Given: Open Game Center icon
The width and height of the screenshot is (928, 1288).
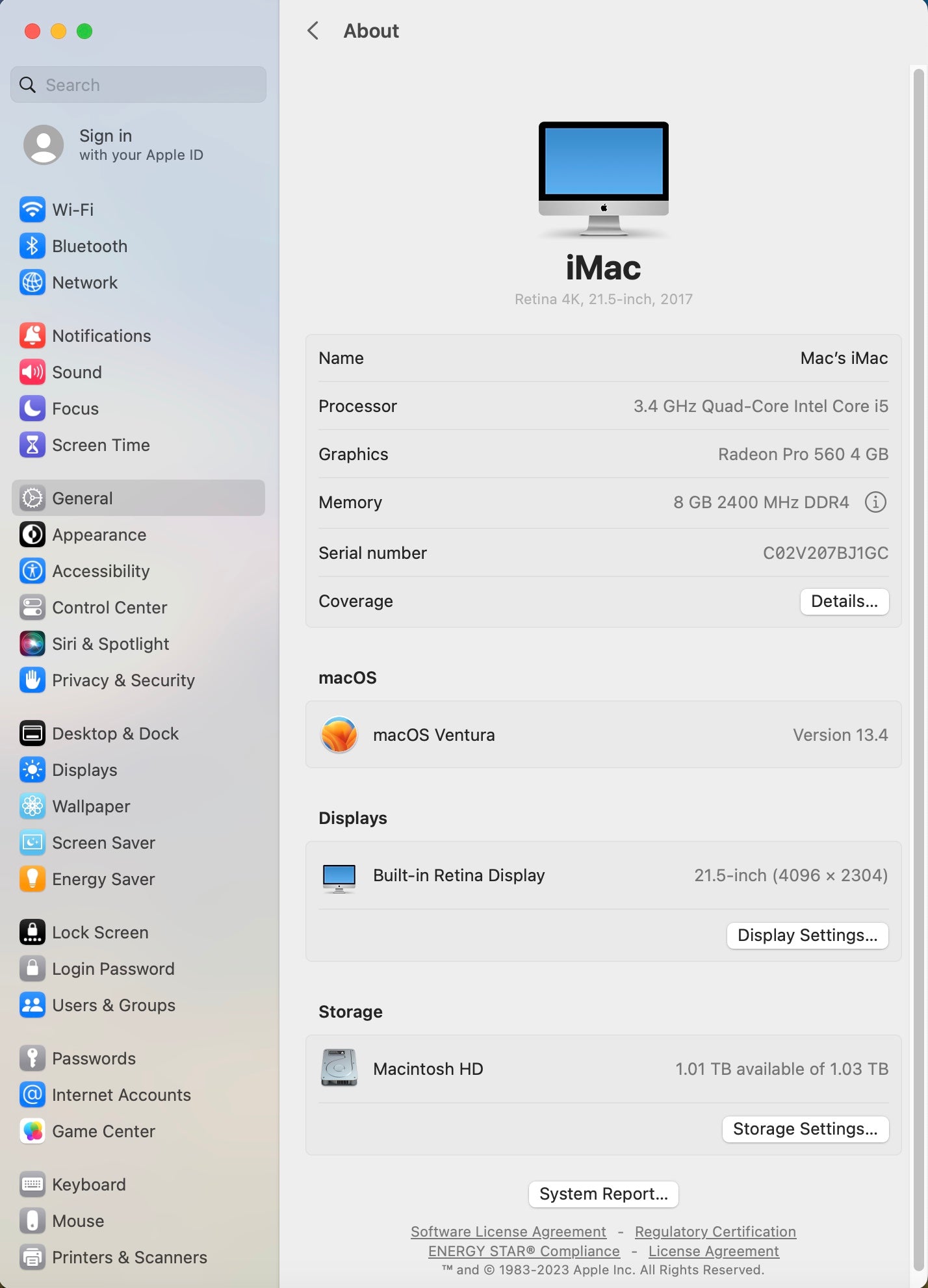Looking at the screenshot, I should coord(32,1131).
